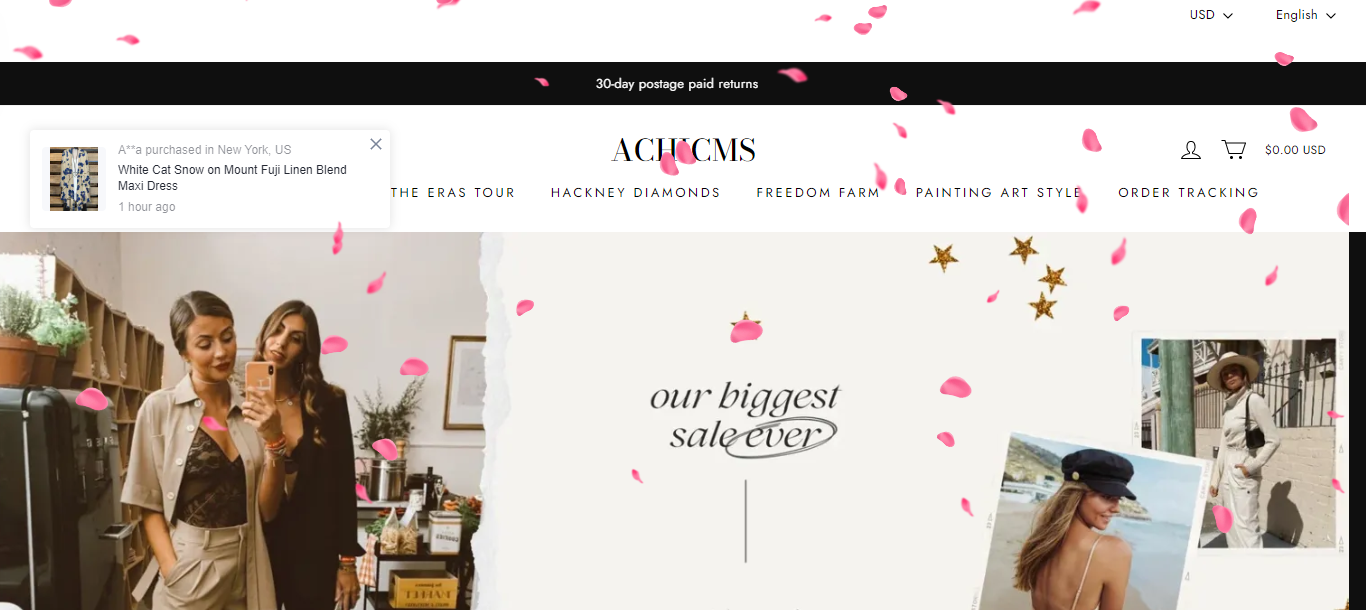Go to Freedom Farm category
Image resolution: width=1366 pixels, height=610 pixels.
coord(818,193)
